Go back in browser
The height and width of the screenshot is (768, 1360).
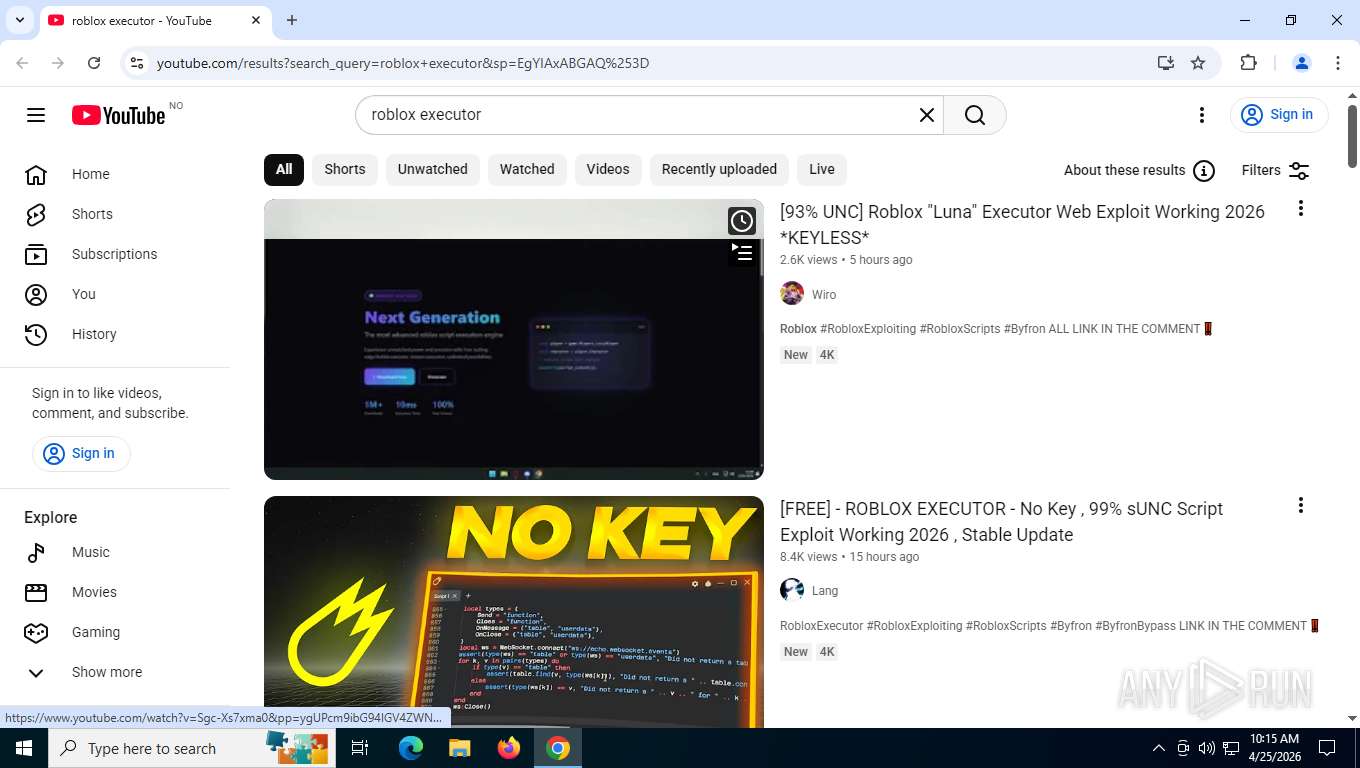22,63
